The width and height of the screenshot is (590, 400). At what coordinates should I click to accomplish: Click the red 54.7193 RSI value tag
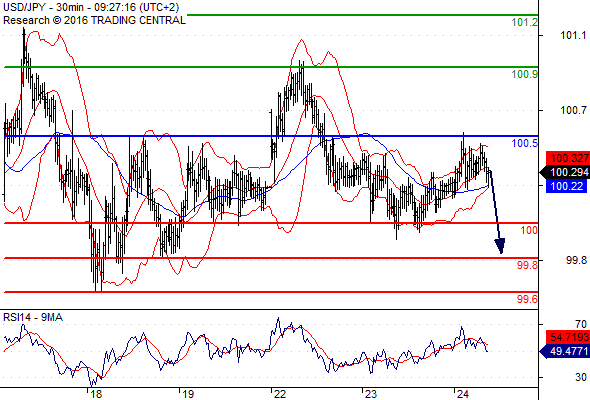(x=568, y=337)
